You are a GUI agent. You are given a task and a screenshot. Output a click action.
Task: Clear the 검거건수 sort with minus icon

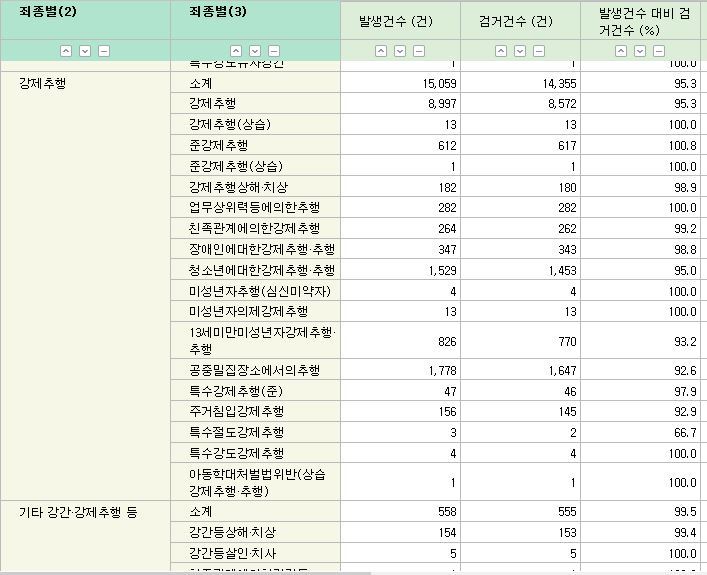tap(539, 51)
